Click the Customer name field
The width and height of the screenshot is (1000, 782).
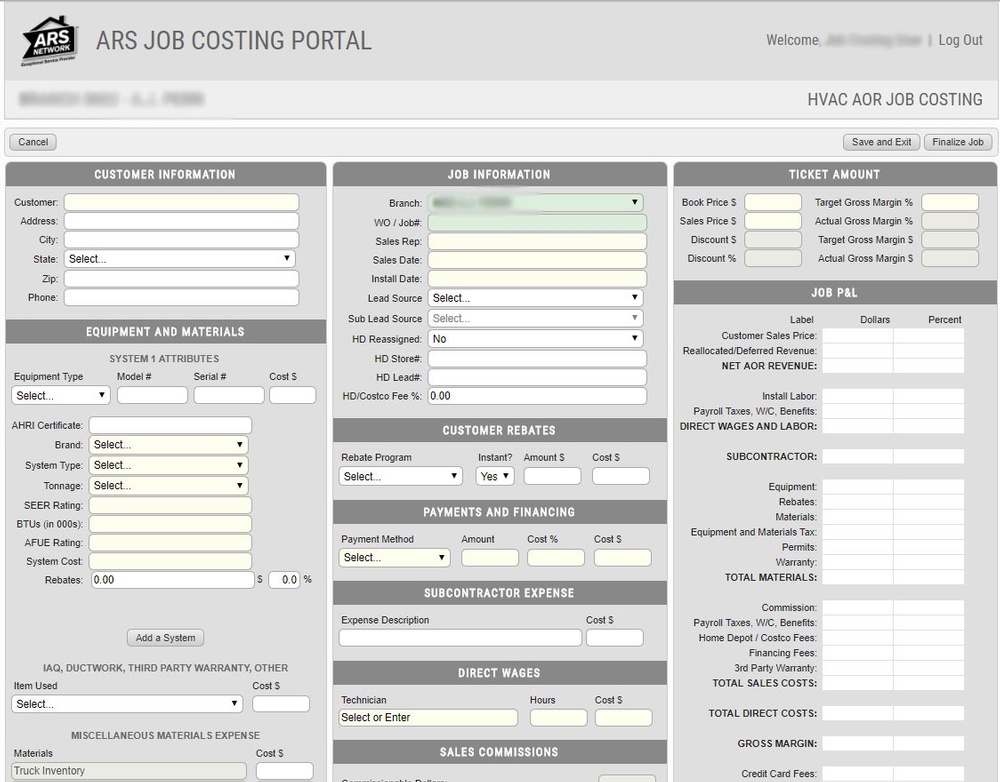pyautogui.click(x=181, y=202)
